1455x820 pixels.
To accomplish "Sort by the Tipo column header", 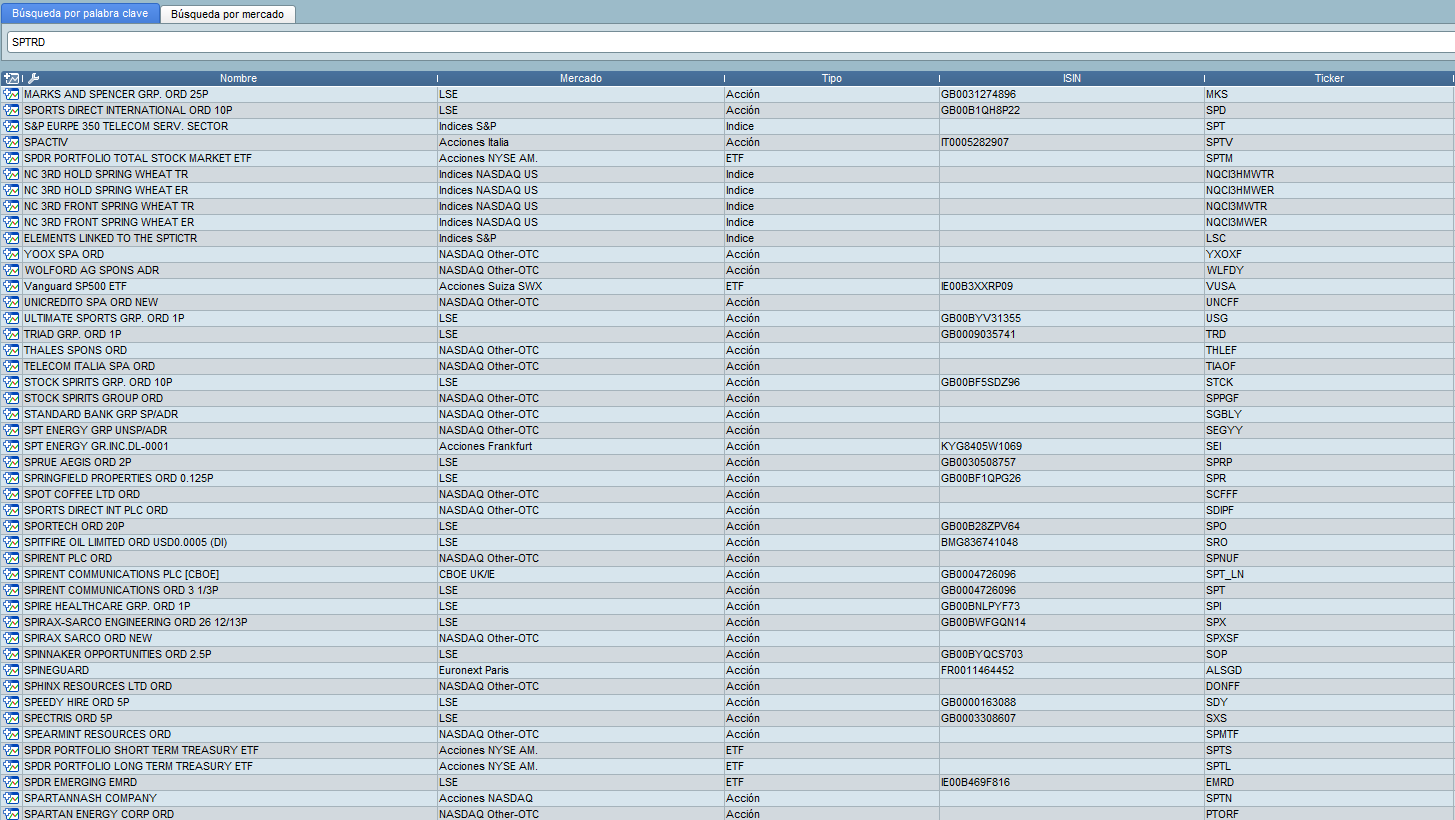I will click(x=831, y=78).
